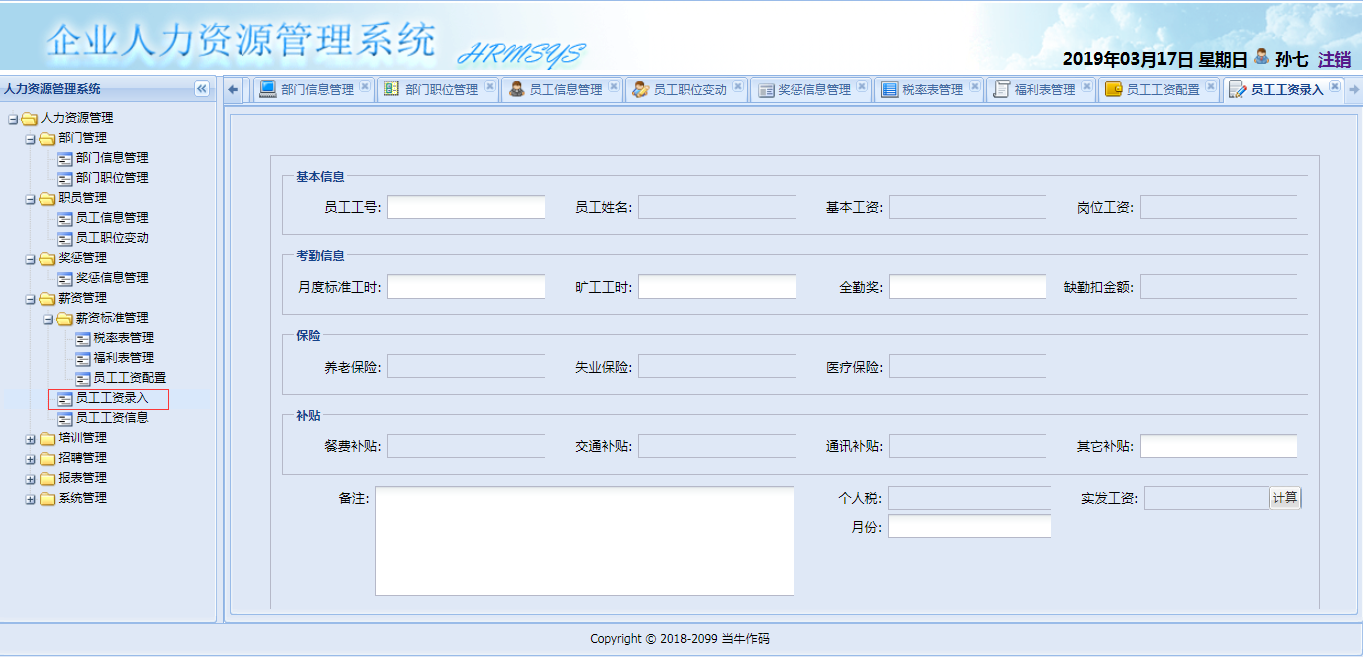The image size is (1363, 657).
Task: Focus the 全勤奖 input field
Action: (x=968, y=287)
